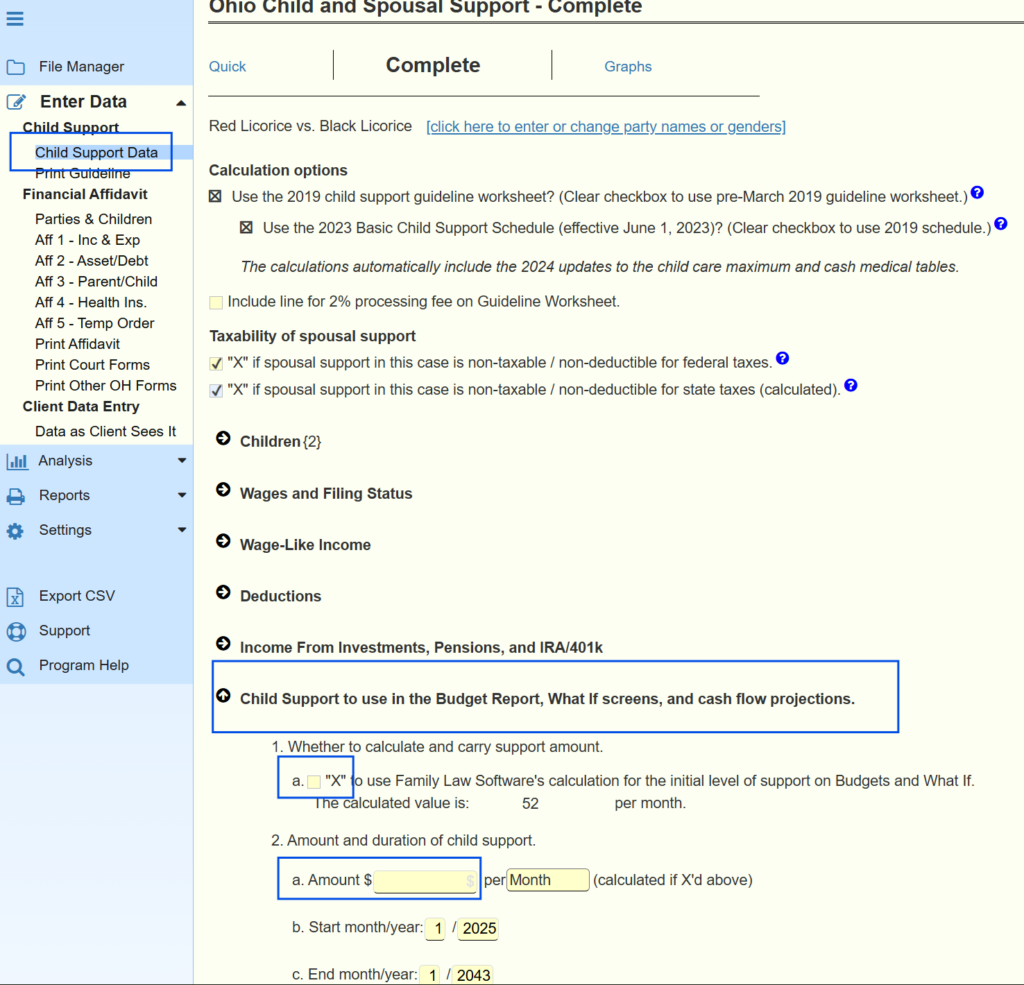Uncheck non-taxable for state taxes checkbox
Image resolution: width=1024 pixels, height=985 pixels.
pos(216,391)
